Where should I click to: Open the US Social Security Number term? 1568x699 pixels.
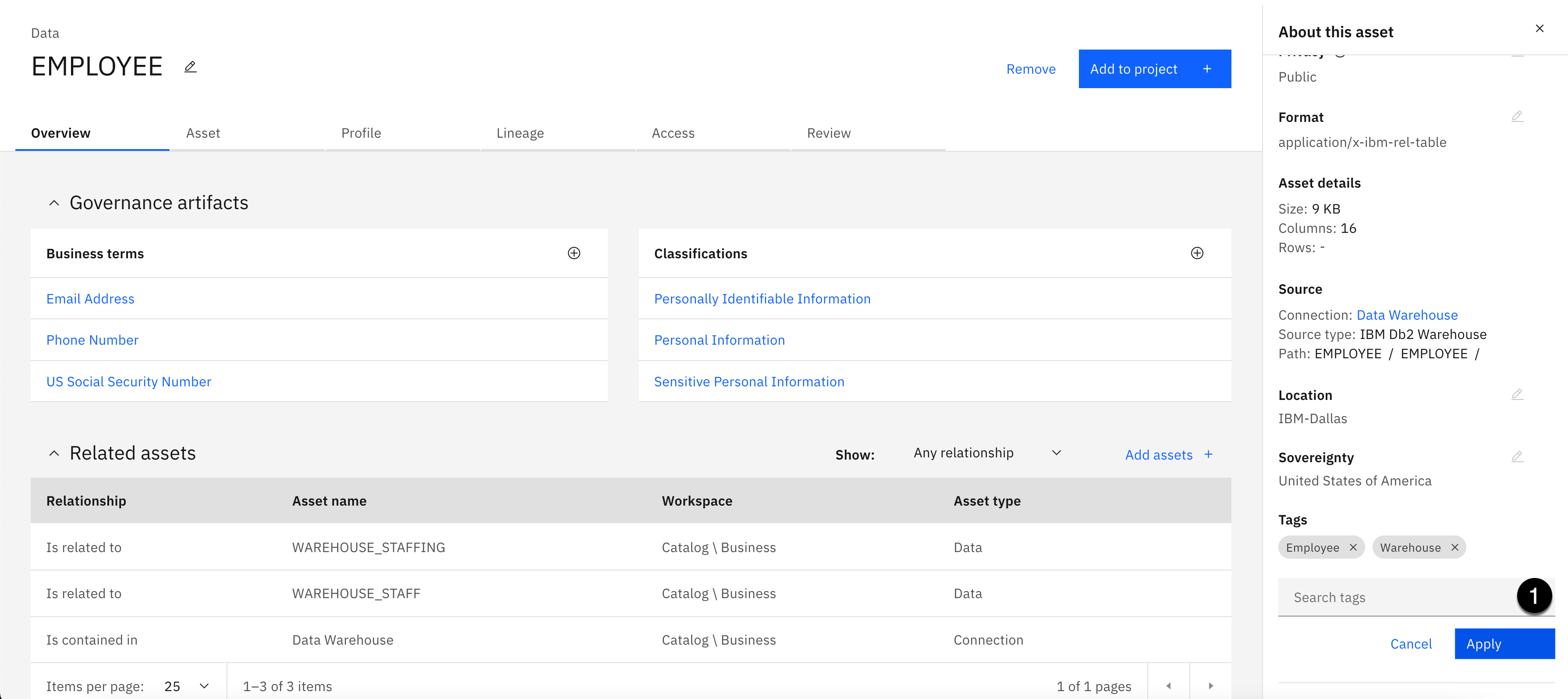pyautogui.click(x=128, y=382)
